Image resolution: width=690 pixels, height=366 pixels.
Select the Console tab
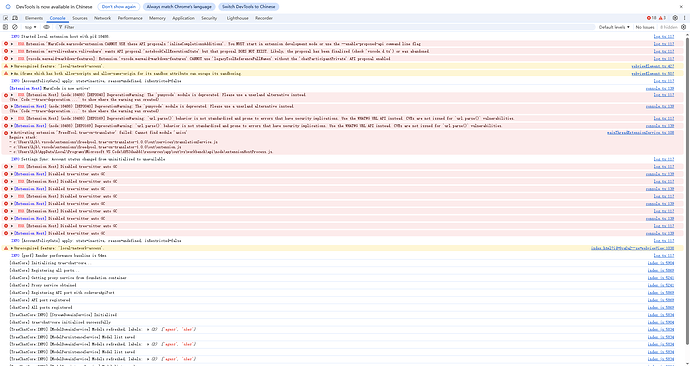[58, 18]
